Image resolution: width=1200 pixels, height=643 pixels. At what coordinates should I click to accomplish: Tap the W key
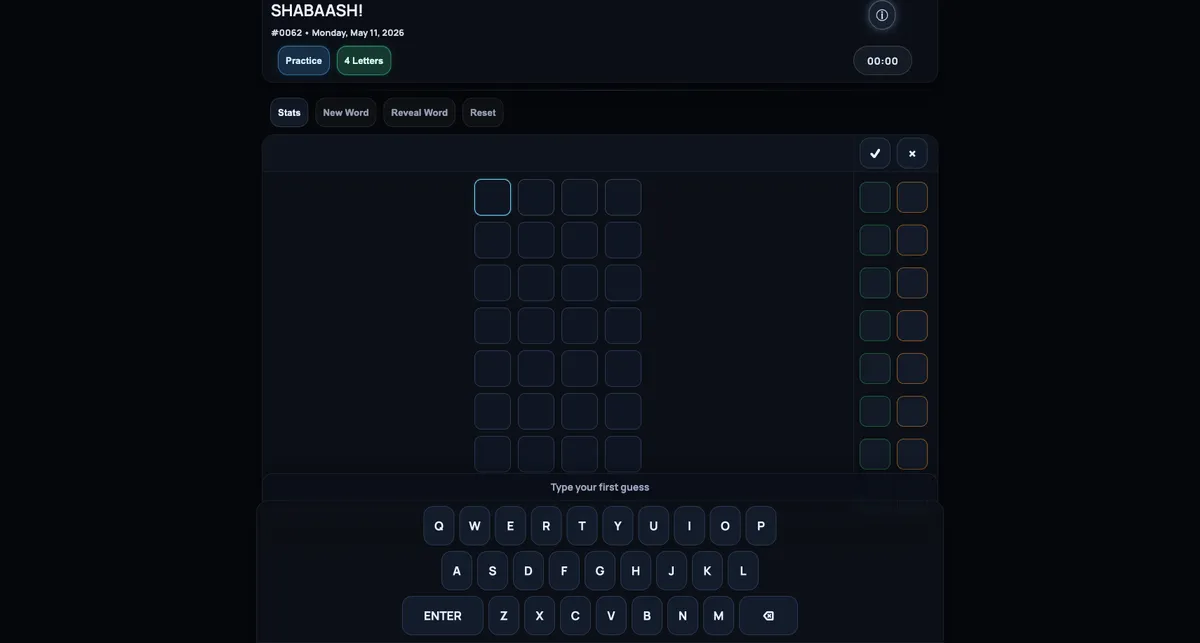(475, 526)
